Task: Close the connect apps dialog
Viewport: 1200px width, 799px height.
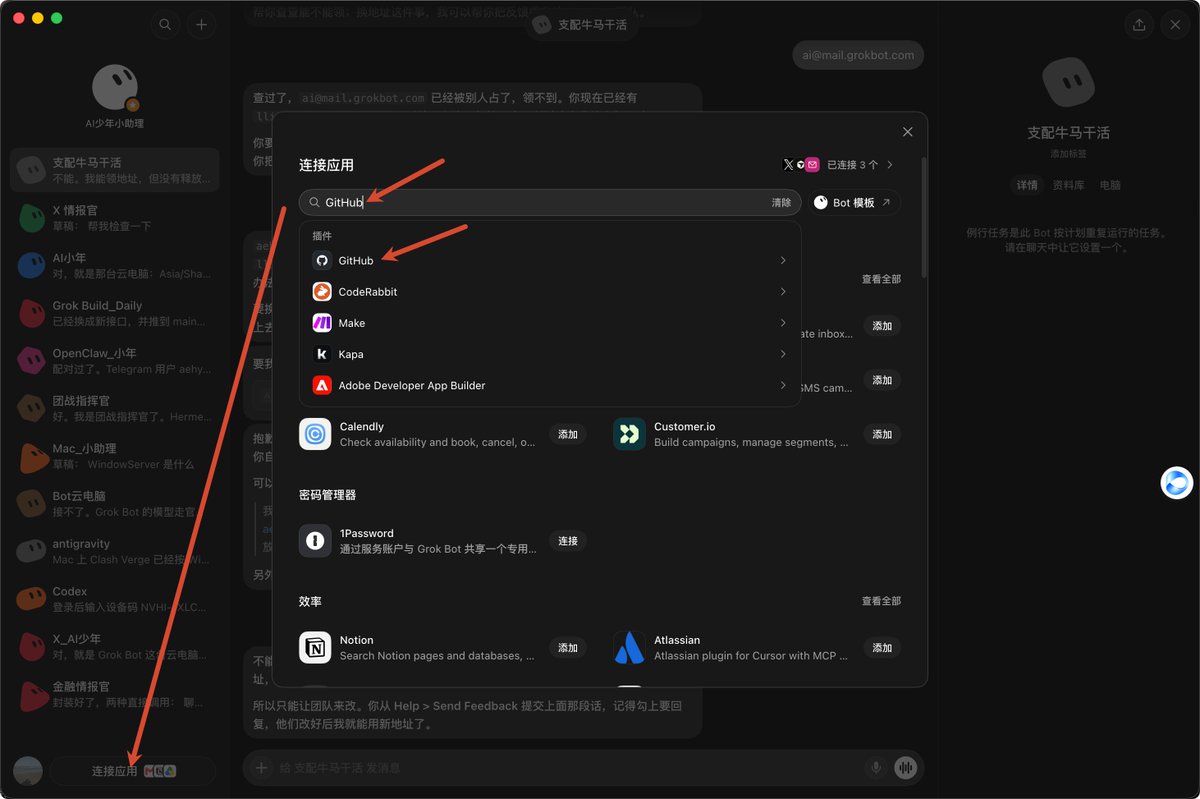Action: coord(908,132)
